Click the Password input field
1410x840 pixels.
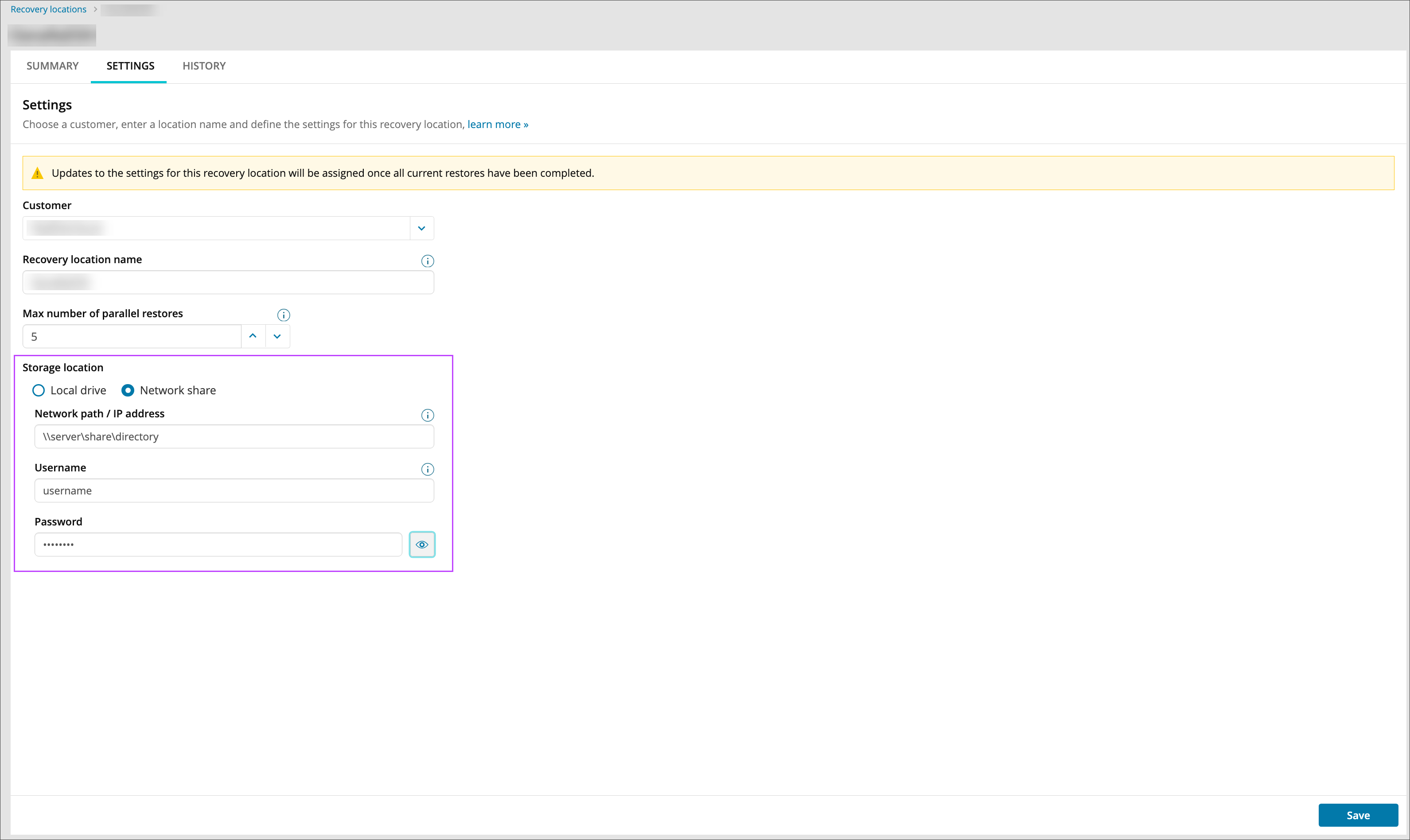coord(218,544)
